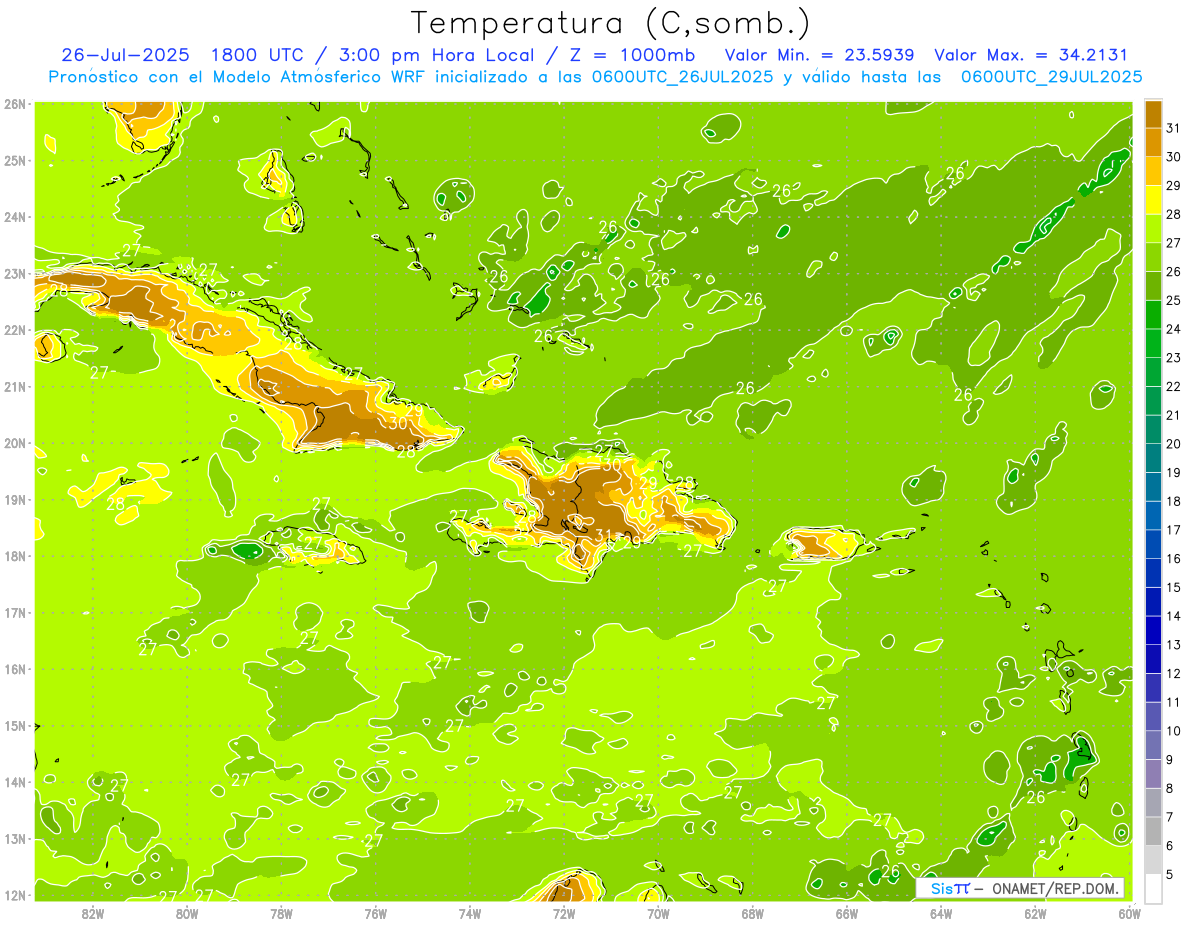Screen dimensions: 1200x927
Task: Click latitude axis label "17N"
Action: [x=14, y=612]
